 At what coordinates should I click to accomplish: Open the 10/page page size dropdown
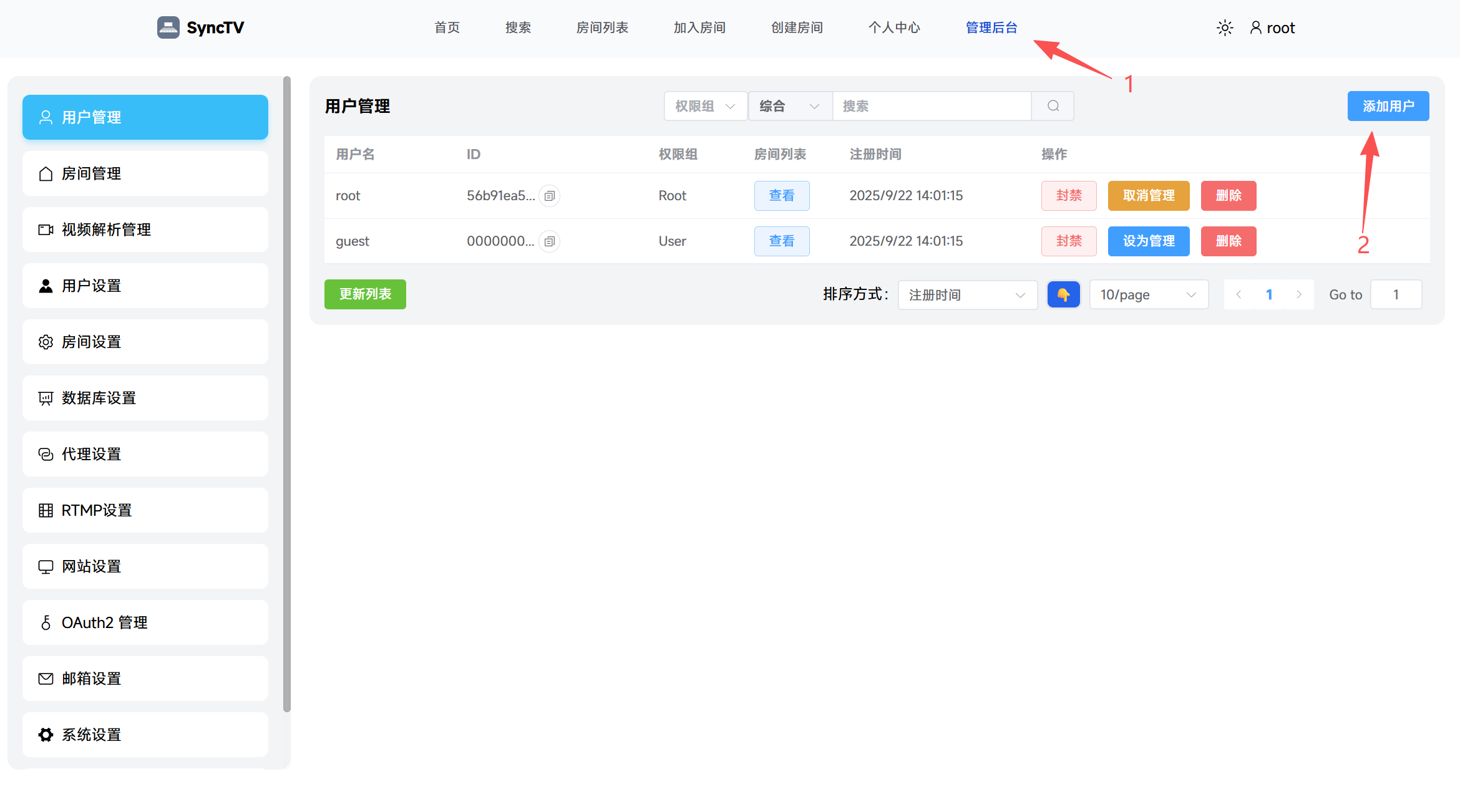click(x=1148, y=294)
